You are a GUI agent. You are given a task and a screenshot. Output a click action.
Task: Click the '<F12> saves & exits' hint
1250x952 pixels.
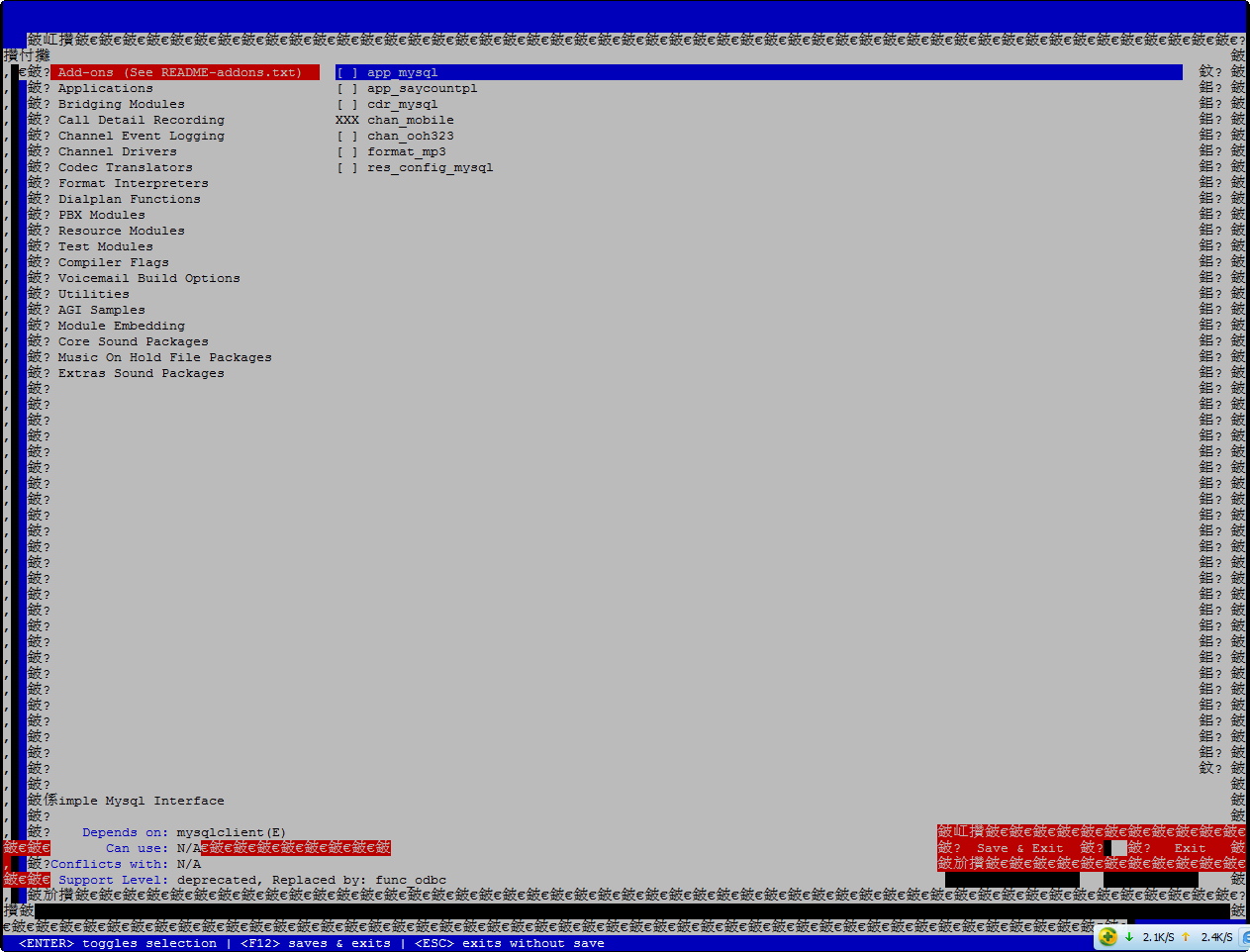pyautogui.click(x=316, y=943)
